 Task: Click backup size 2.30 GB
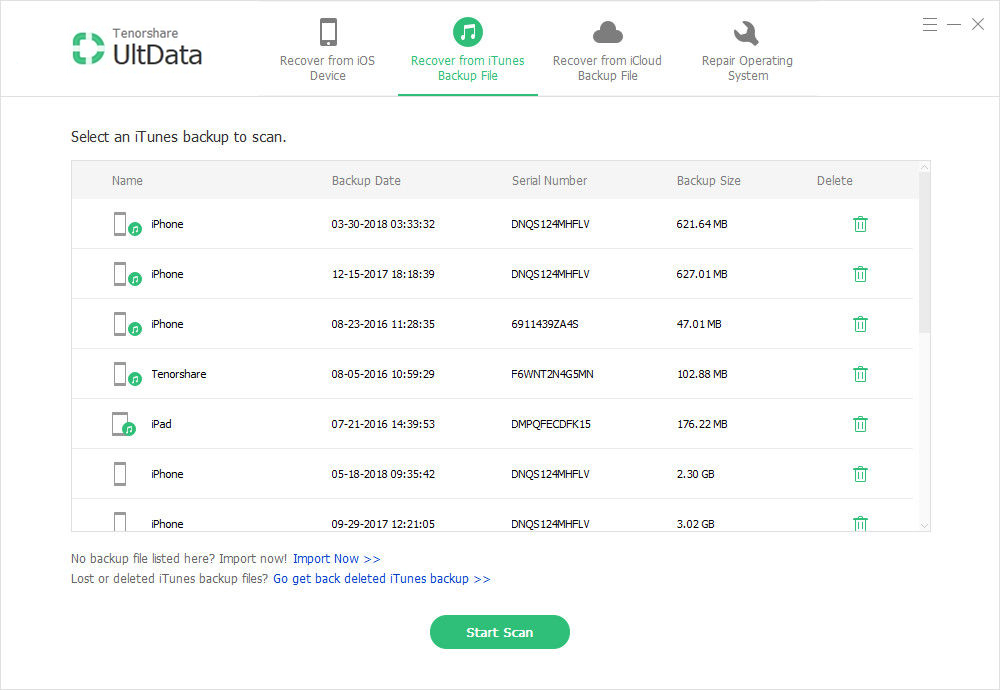pos(695,474)
